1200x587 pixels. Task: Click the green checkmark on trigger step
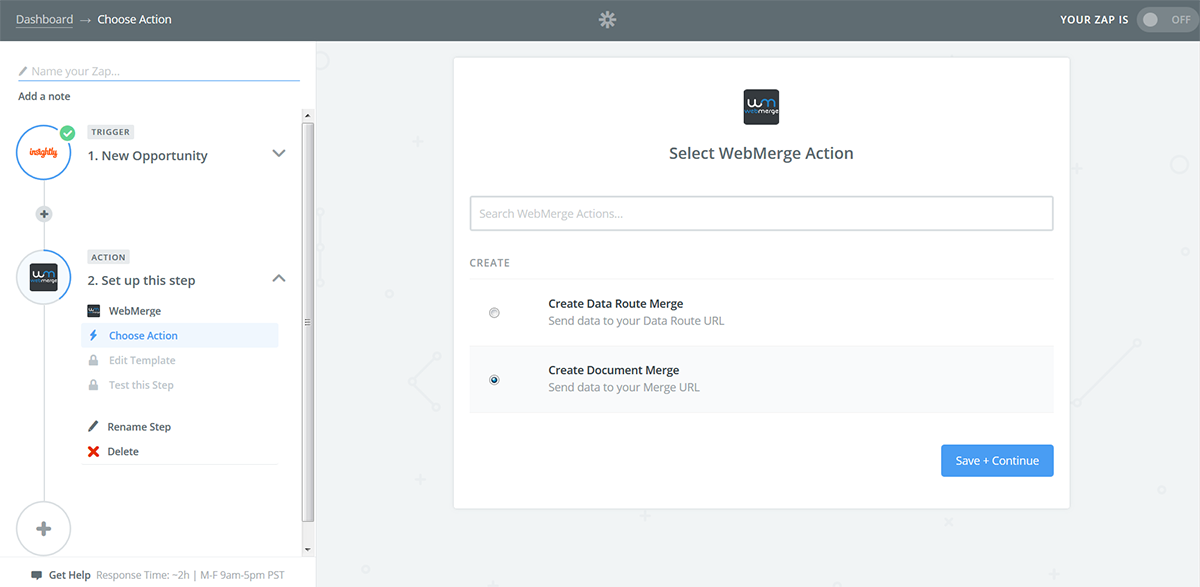pyautogui.click(x=67, y=133)
